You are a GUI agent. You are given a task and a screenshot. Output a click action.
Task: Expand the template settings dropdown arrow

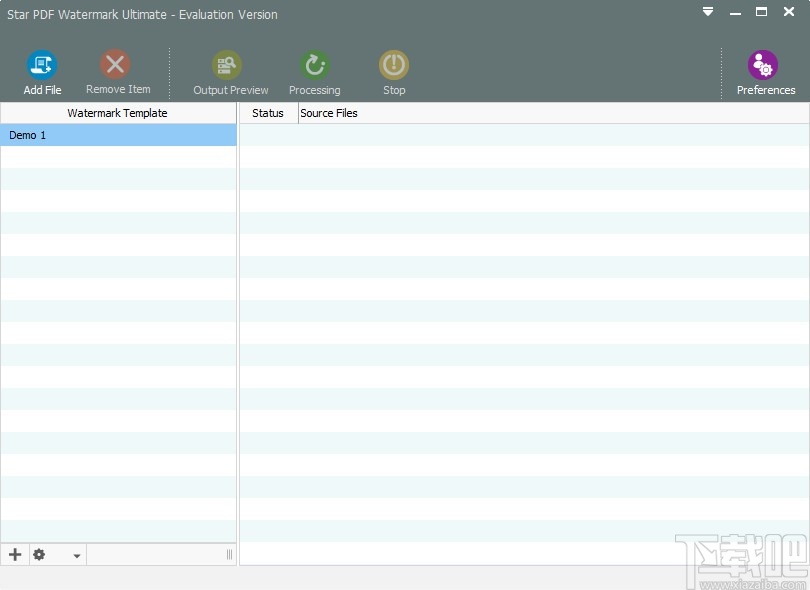click(x=76, y=556)
